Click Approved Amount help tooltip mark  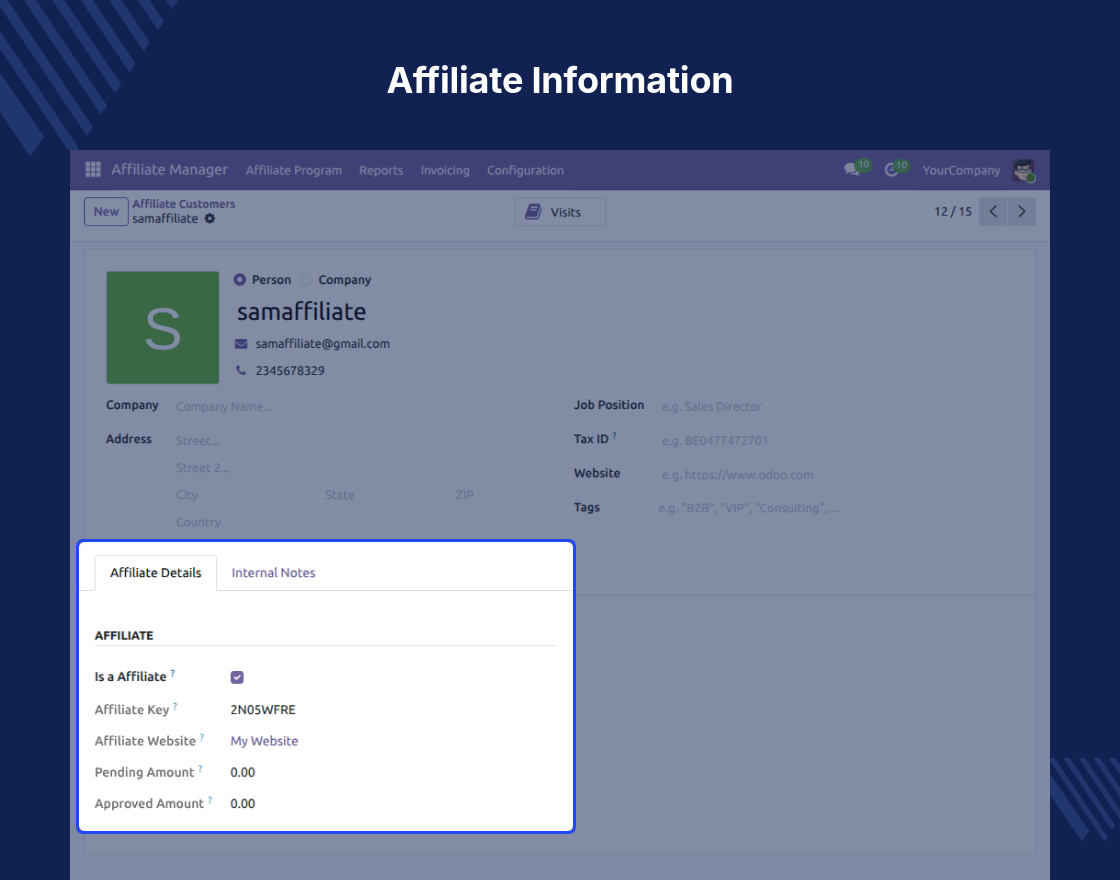210,800
